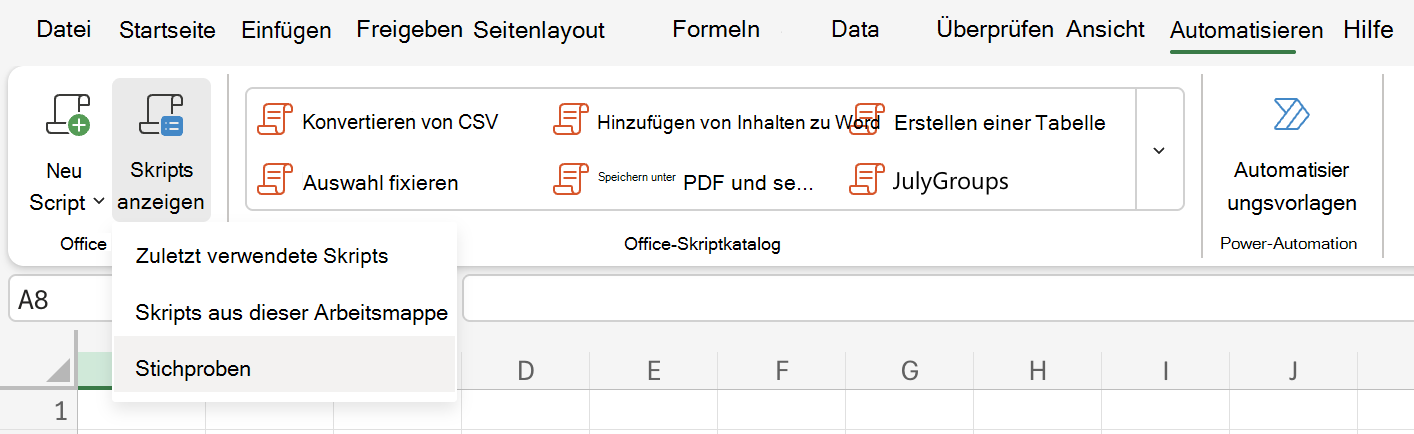Select column G header
The height and width of the screenshot is (434, 1414).
click(909, 371)
